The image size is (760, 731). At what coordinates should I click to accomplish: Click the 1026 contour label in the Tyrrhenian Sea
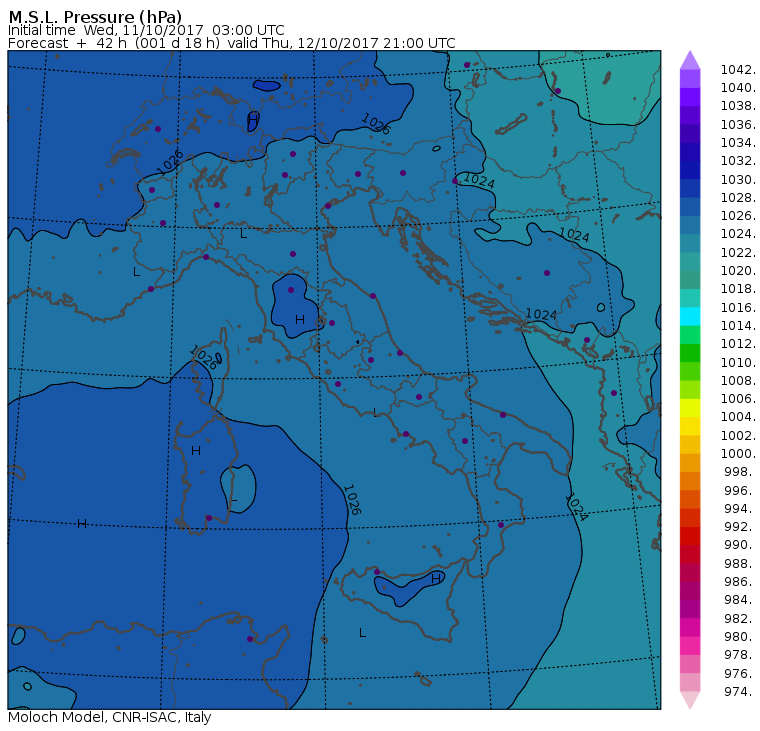[x=352, y=499]
